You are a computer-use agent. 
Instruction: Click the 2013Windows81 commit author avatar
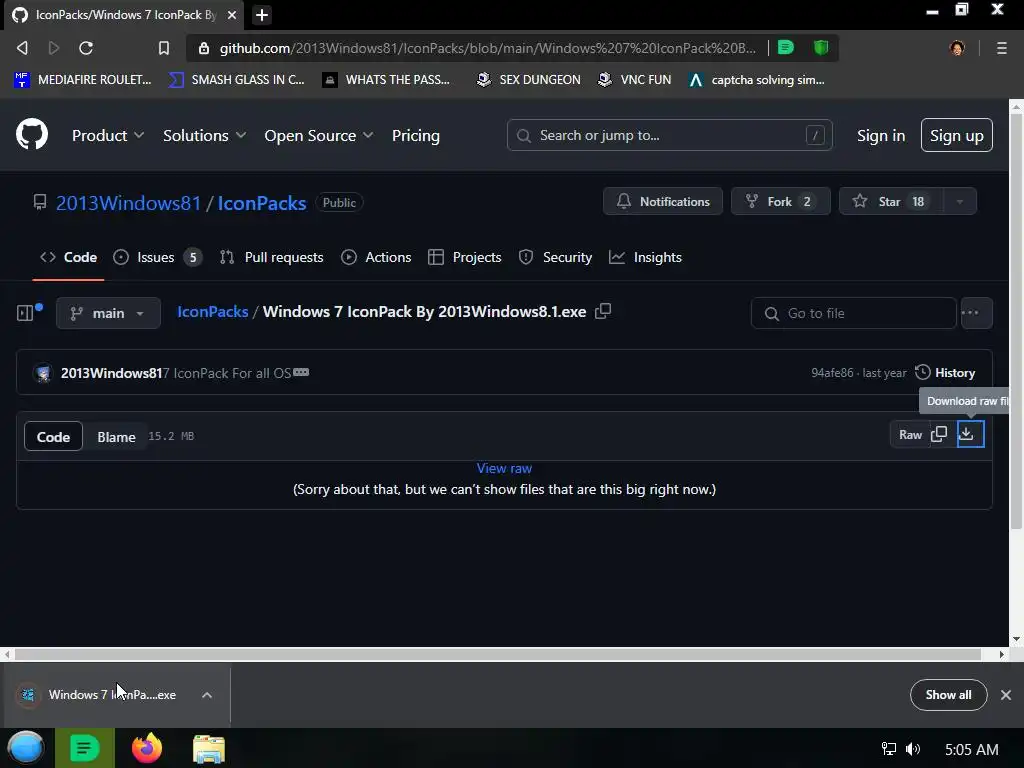pyautogui.click(x=43, y=373)
